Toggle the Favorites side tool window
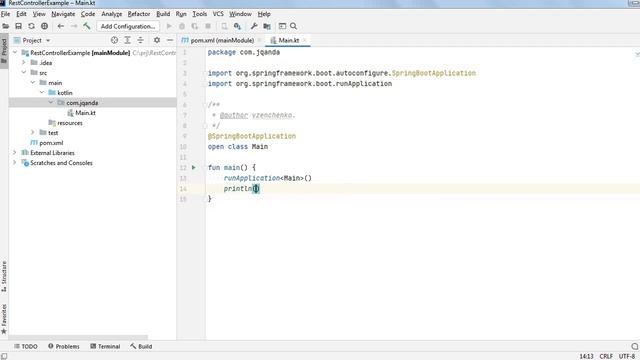Viewport: 640px width, 360px height. coord(4,320)
